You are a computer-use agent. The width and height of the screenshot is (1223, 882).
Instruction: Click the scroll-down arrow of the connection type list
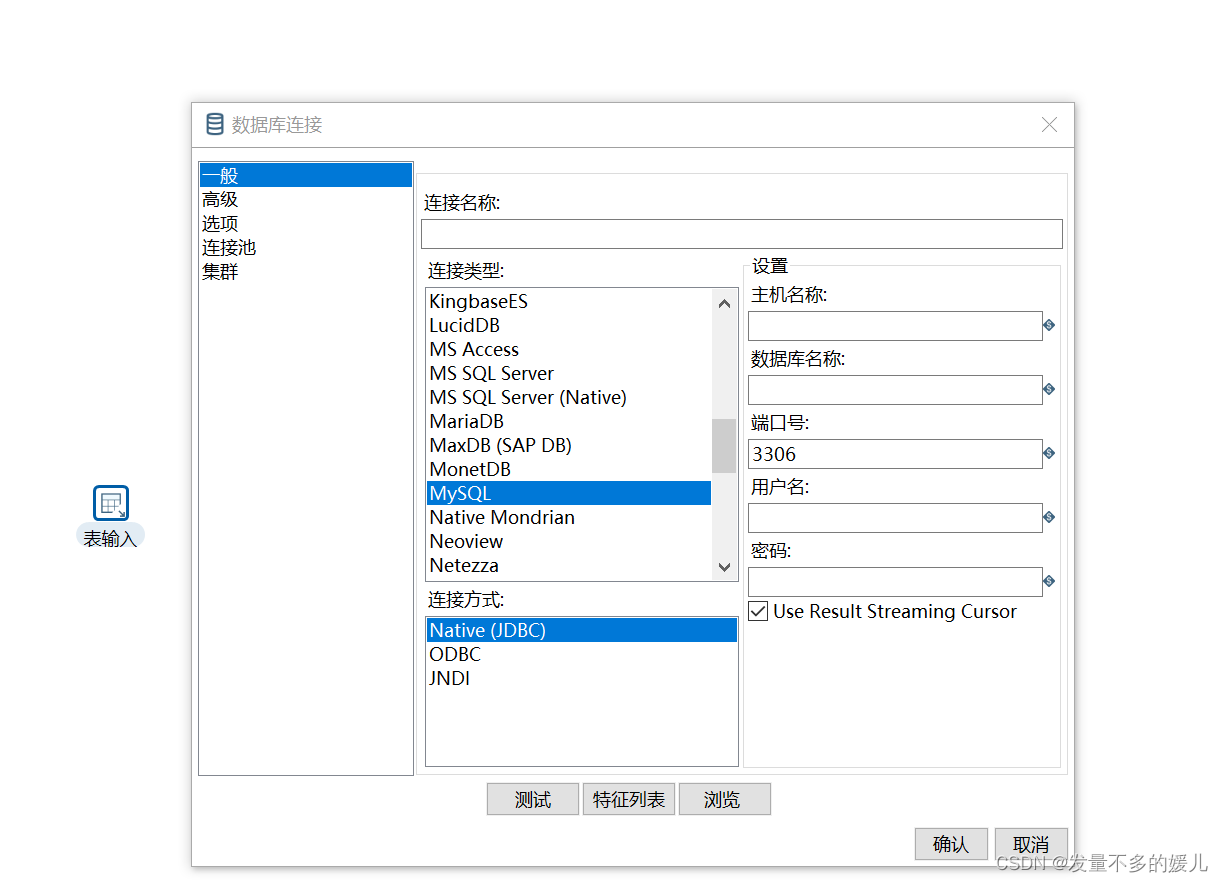click(x=723, y=567)
